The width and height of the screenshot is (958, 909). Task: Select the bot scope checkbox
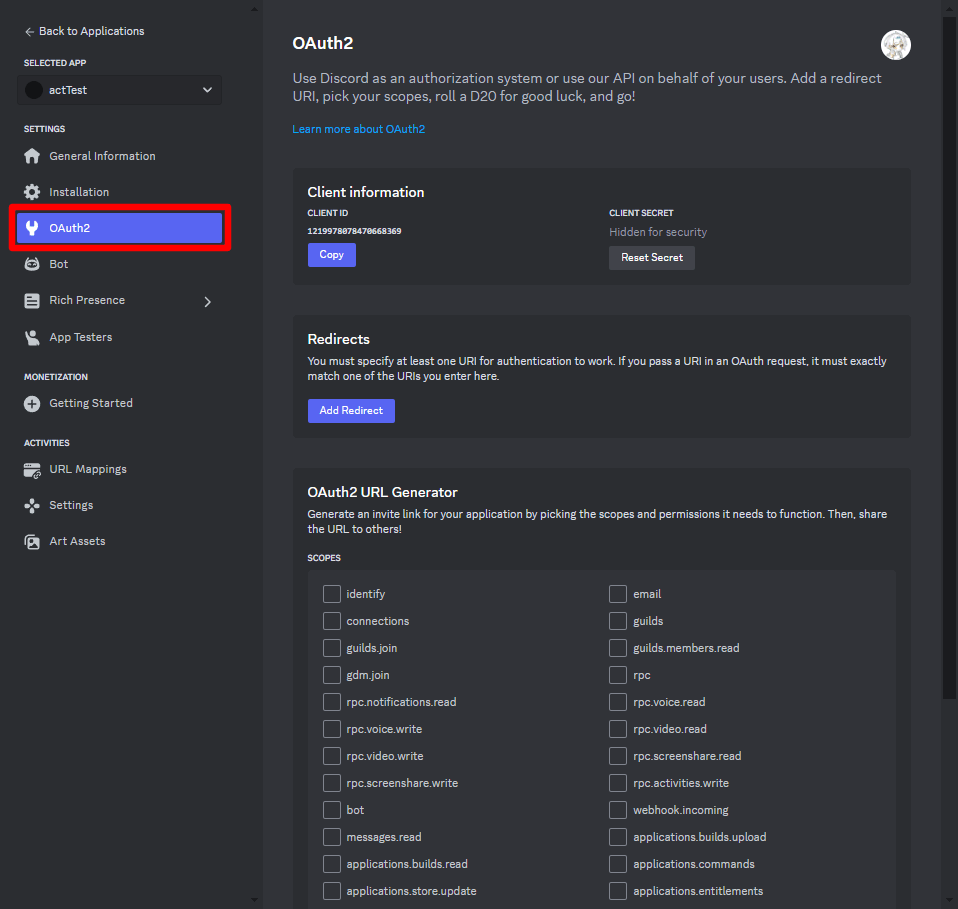(x=332, y=810)
